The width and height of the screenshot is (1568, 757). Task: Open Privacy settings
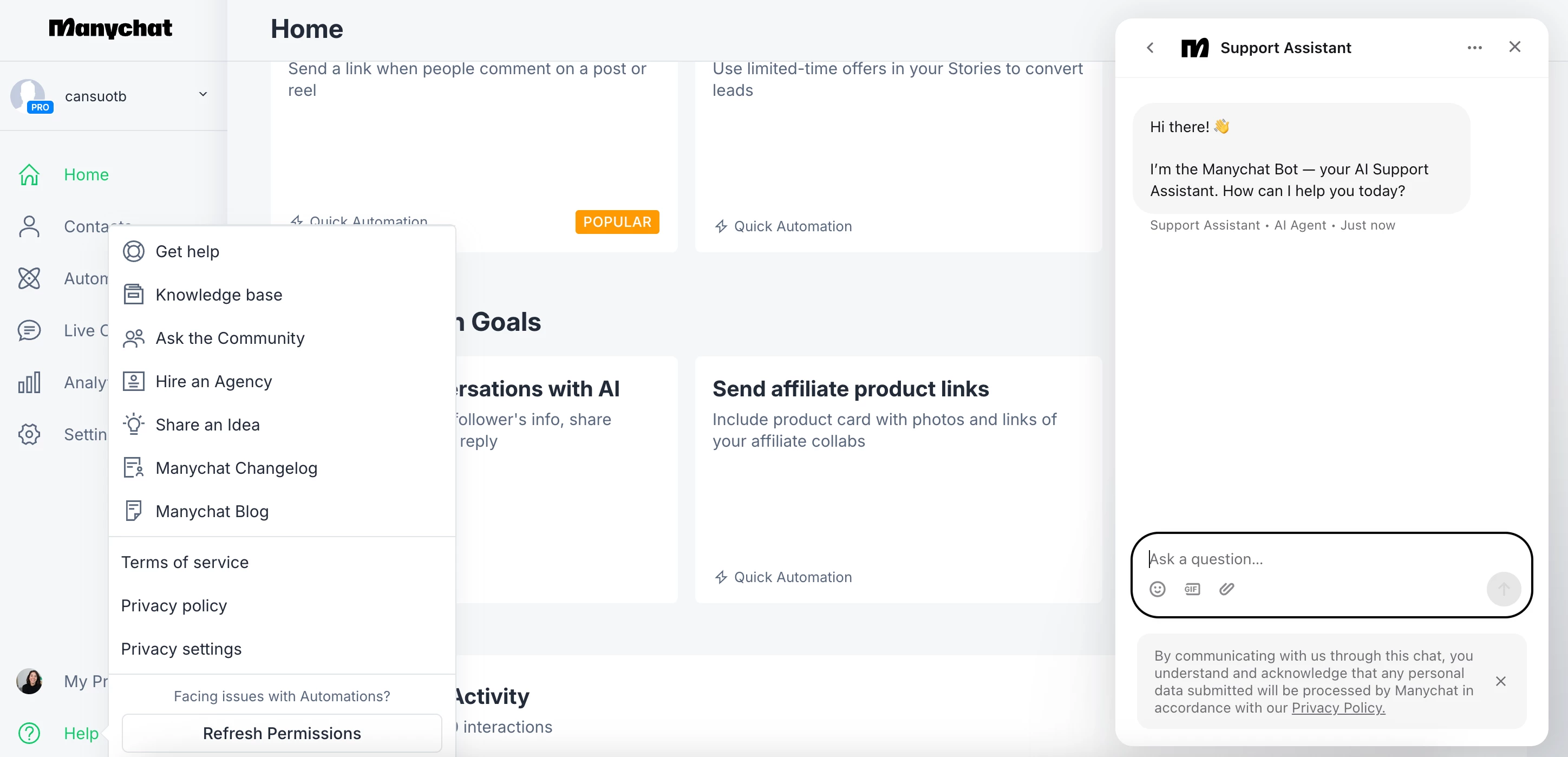pos(181,649)
